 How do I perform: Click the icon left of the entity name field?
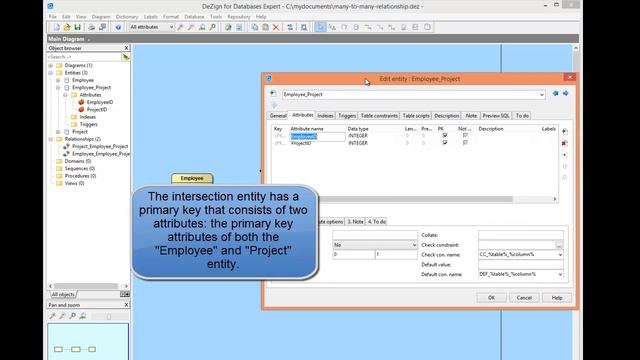click(x=273, y=94)
